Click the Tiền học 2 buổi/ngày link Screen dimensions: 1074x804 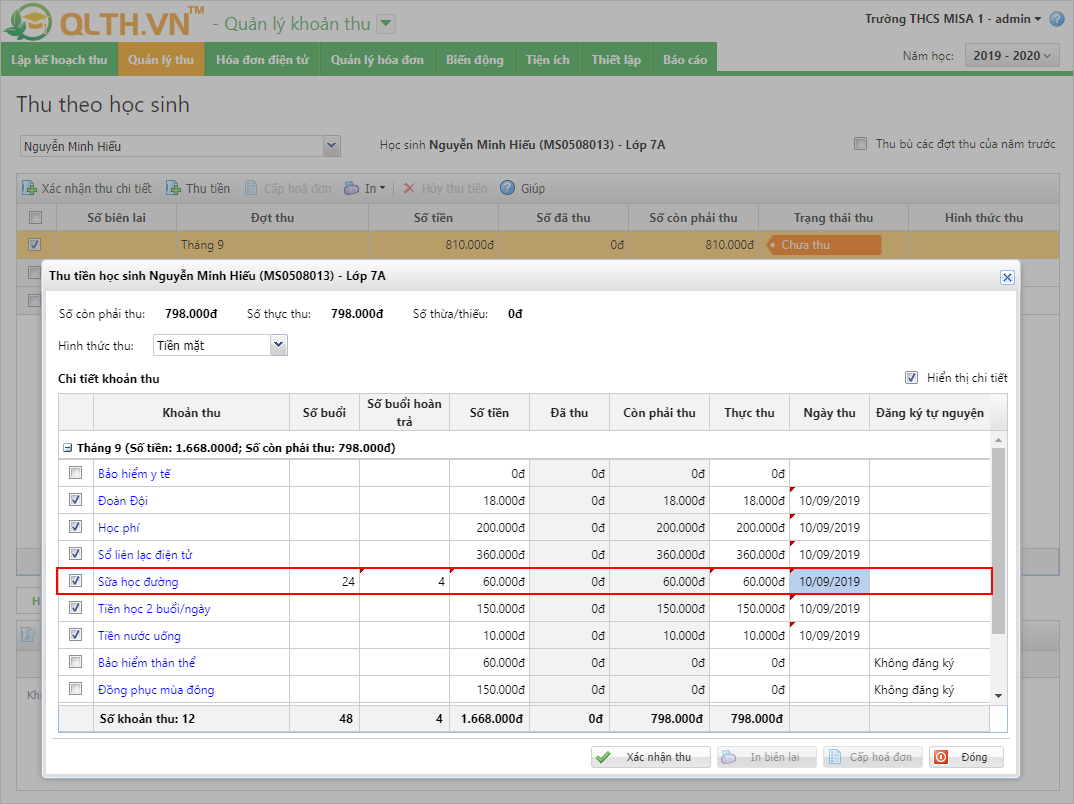(x=154, y=608)
